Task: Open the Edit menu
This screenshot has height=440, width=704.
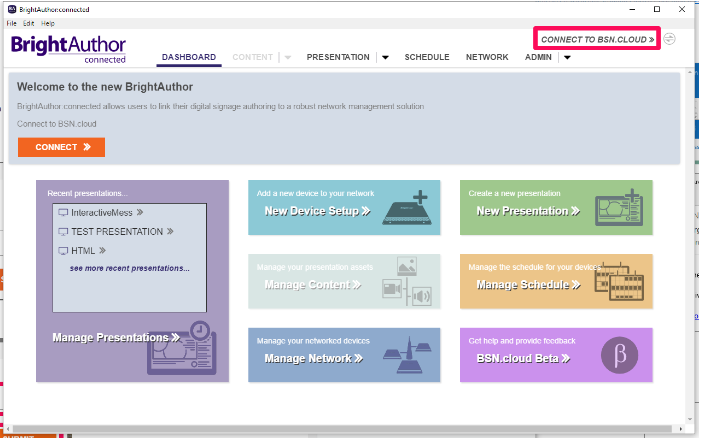Action: (x=29, y=23)
